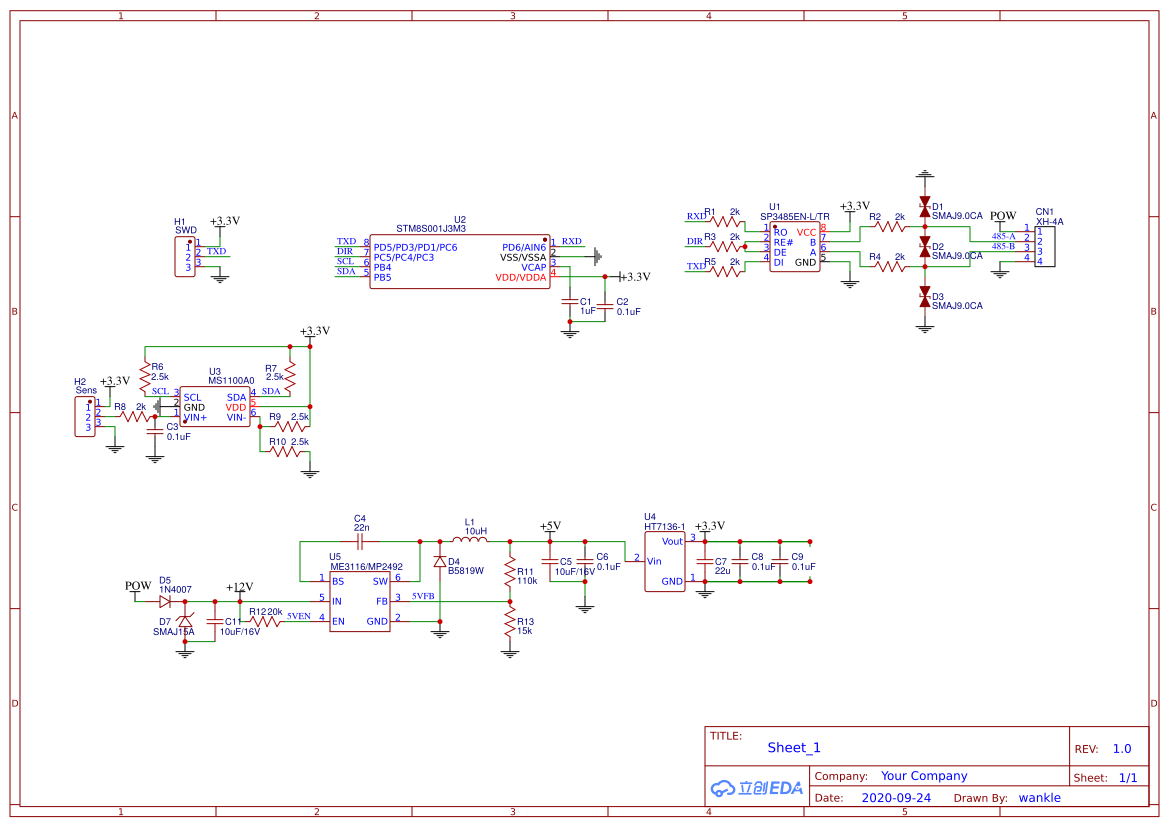Click the ground symbol below R13
Image resolution: width=1169 pixels, height=827 pixels.
pos(510,653)
